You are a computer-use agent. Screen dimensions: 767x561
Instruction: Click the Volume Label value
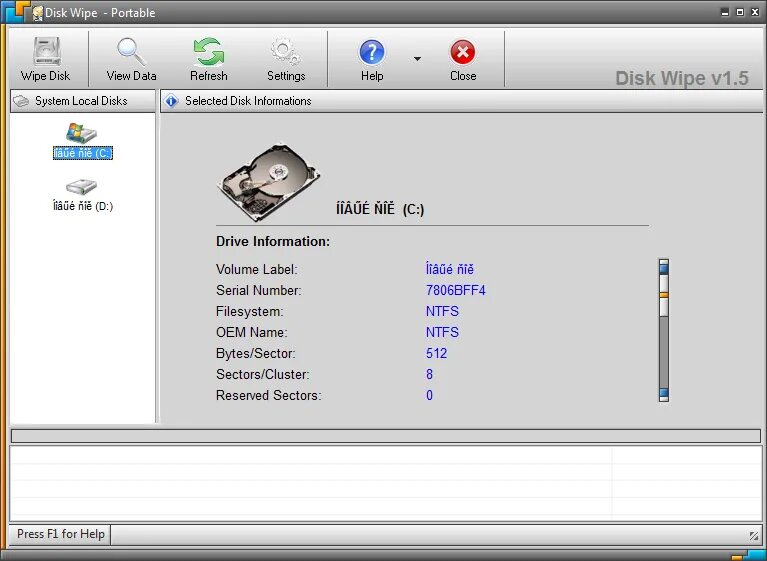450,269
